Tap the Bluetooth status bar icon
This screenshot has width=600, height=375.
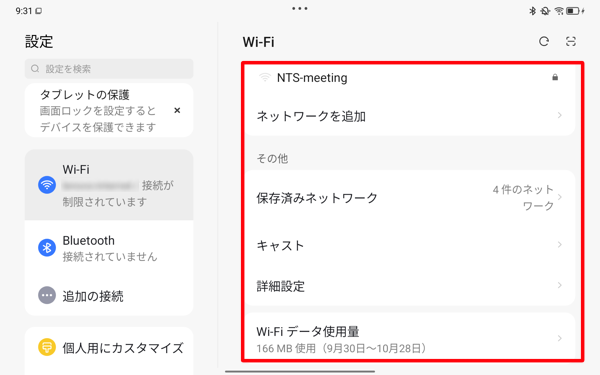(532, 11)
